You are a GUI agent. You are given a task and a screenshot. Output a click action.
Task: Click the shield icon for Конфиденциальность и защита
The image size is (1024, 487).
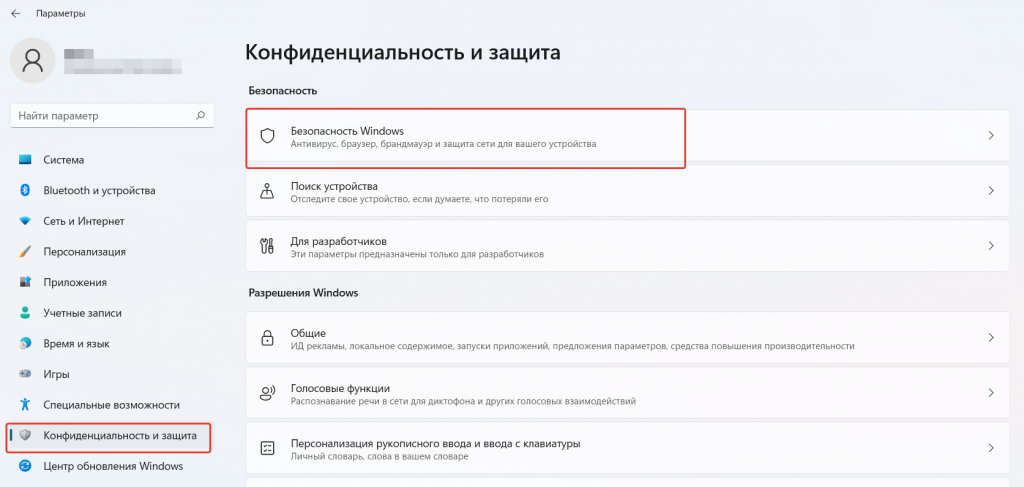pos(25,435)
